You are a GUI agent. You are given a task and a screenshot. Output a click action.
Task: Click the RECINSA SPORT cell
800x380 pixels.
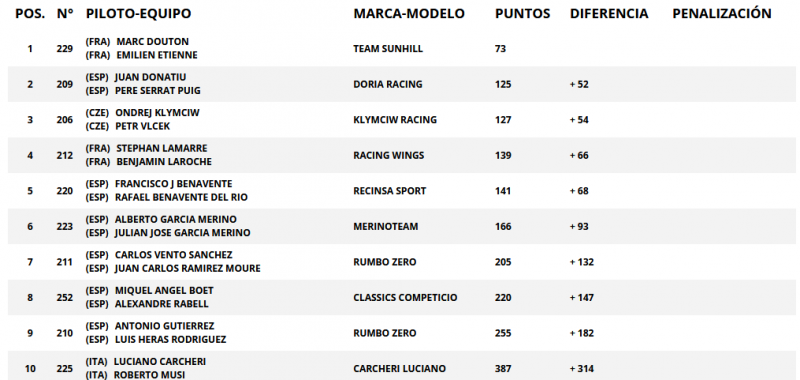(389, 191)
